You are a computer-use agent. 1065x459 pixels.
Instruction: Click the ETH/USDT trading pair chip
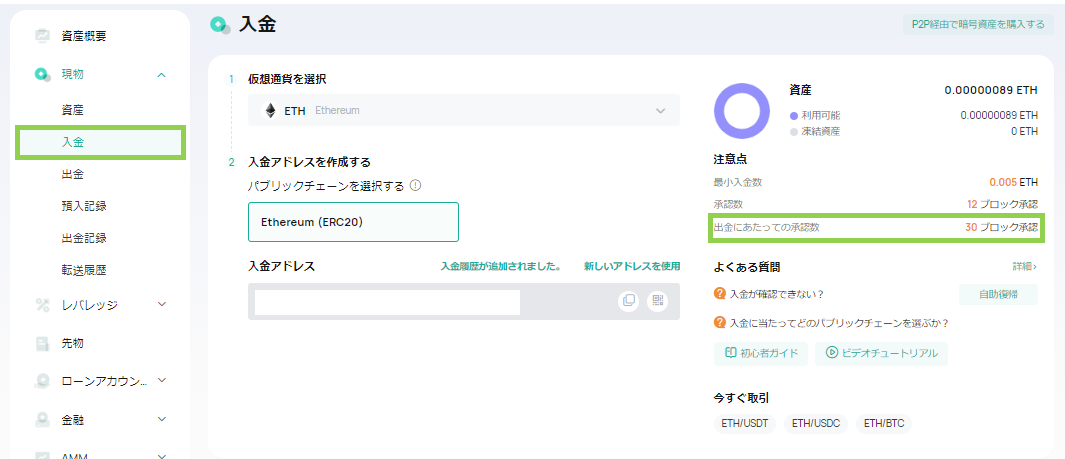745,423
